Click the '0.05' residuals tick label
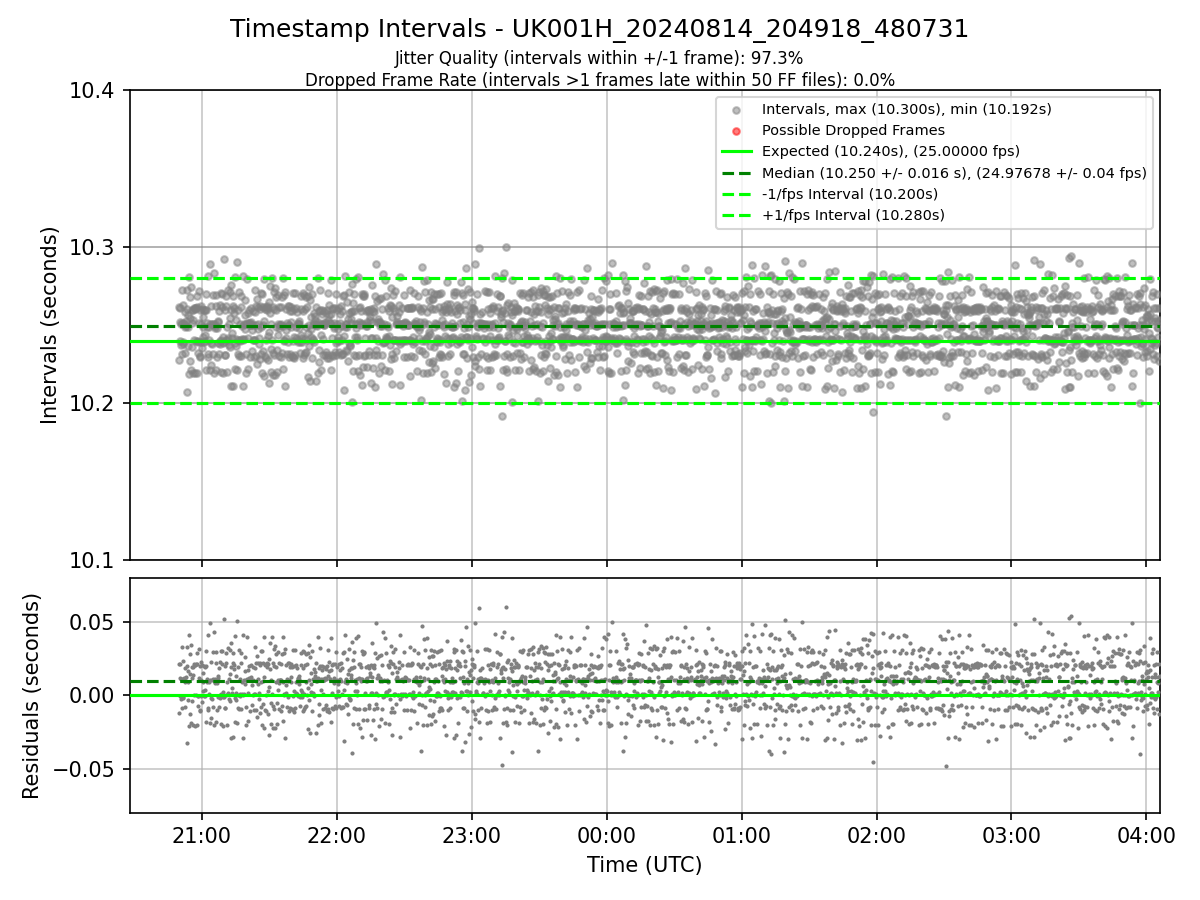The height and width of the screenshot is (900, 1200). click(93, 622)
